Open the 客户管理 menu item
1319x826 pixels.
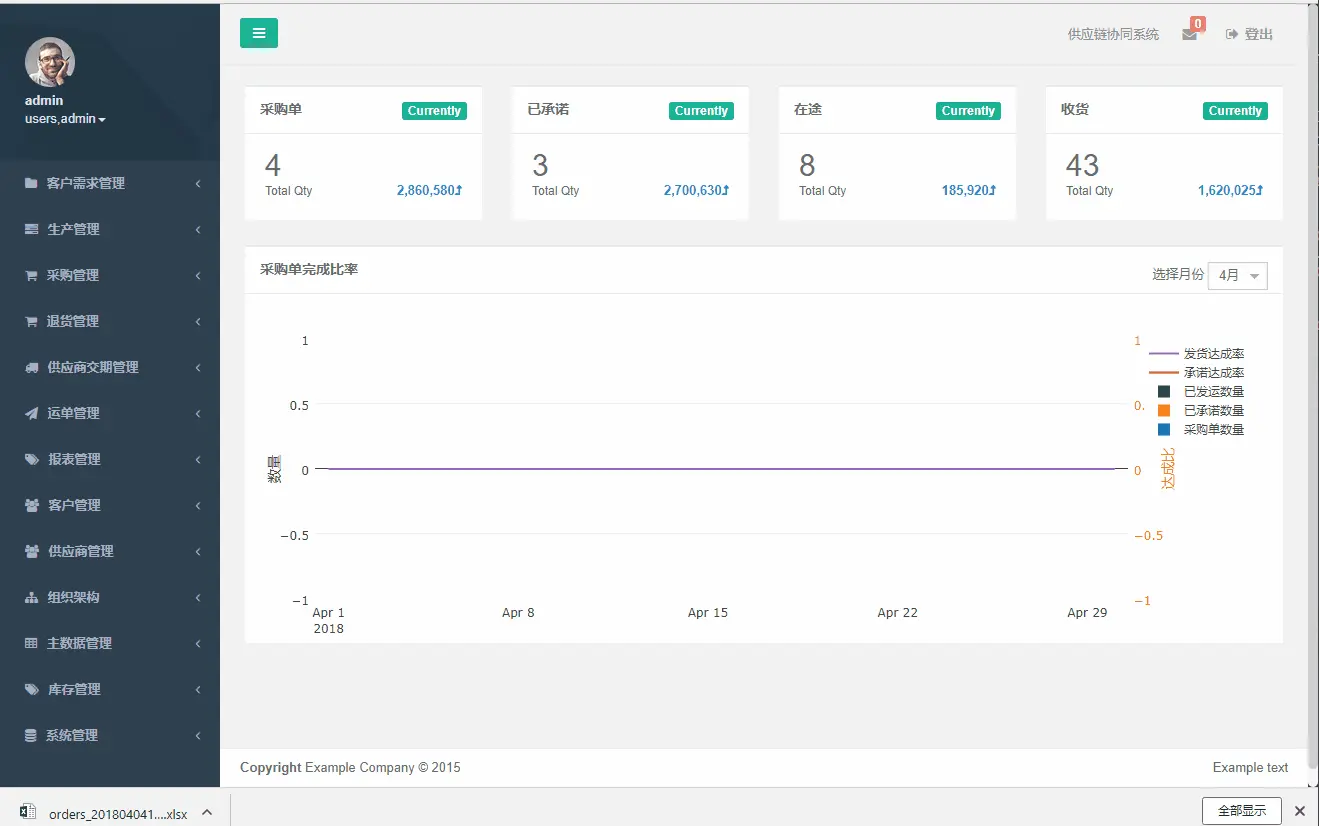point(110,505)
